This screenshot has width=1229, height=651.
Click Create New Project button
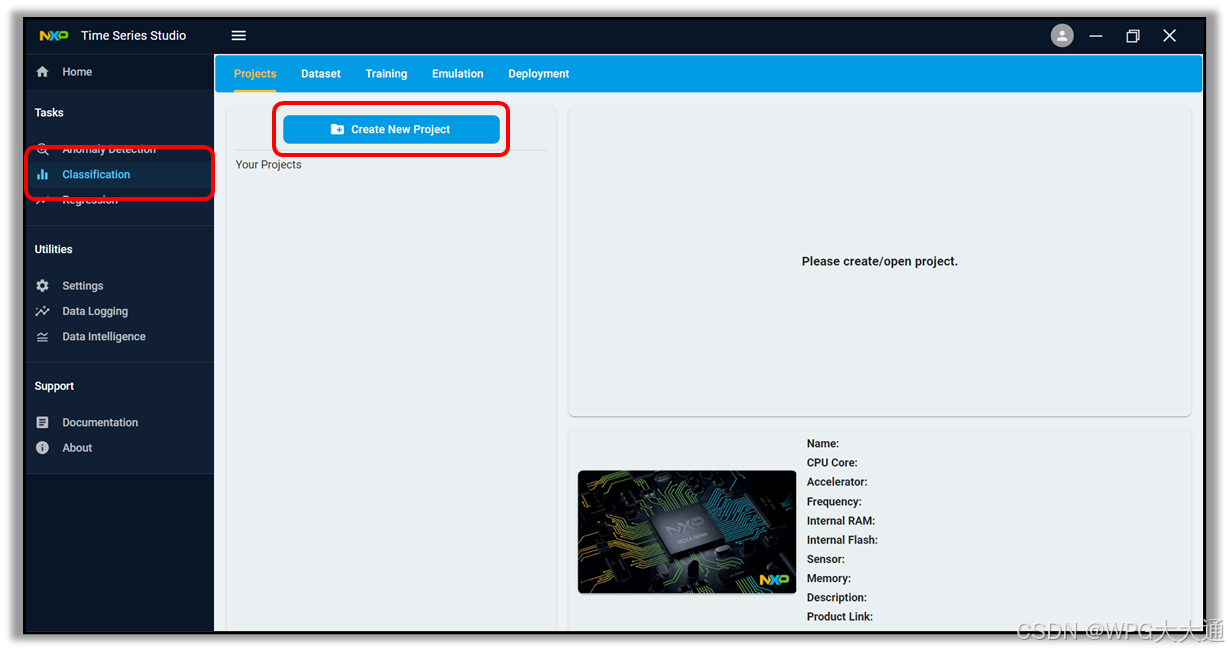(391, 129)
